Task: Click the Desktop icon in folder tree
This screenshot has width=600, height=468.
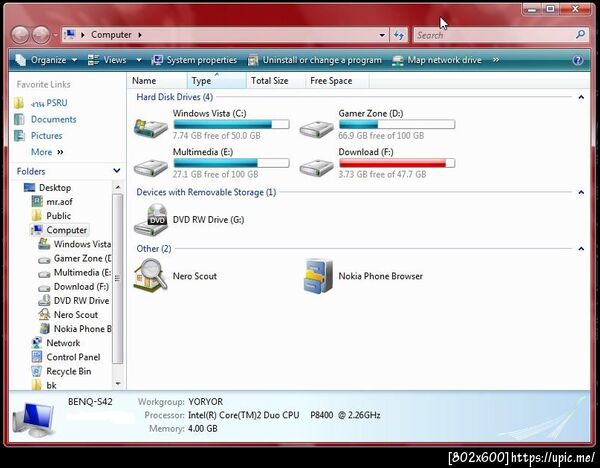Action: pyautogui.click(x=29, y=188)
